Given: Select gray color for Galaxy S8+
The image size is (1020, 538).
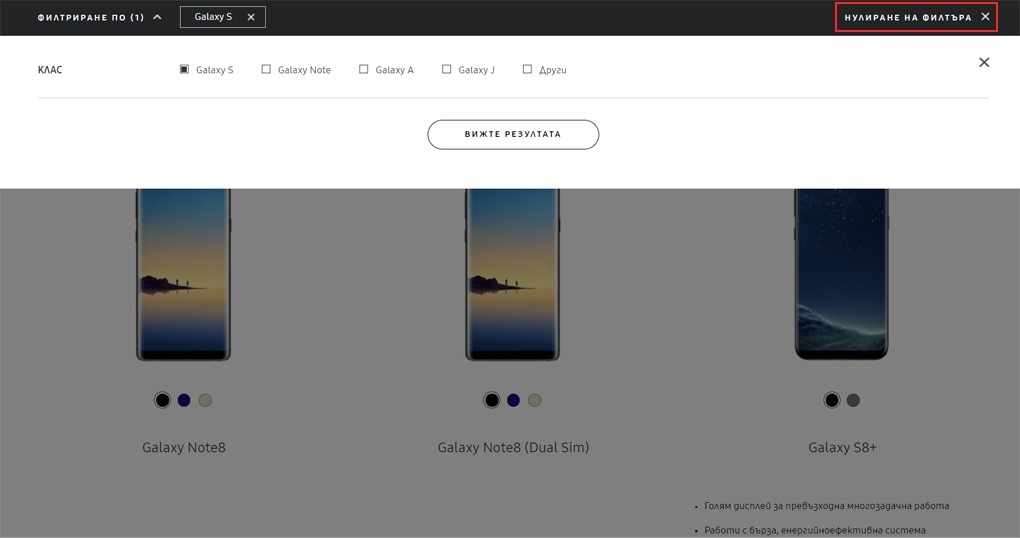Looking at the screenshot, I should tap(853, 400).
